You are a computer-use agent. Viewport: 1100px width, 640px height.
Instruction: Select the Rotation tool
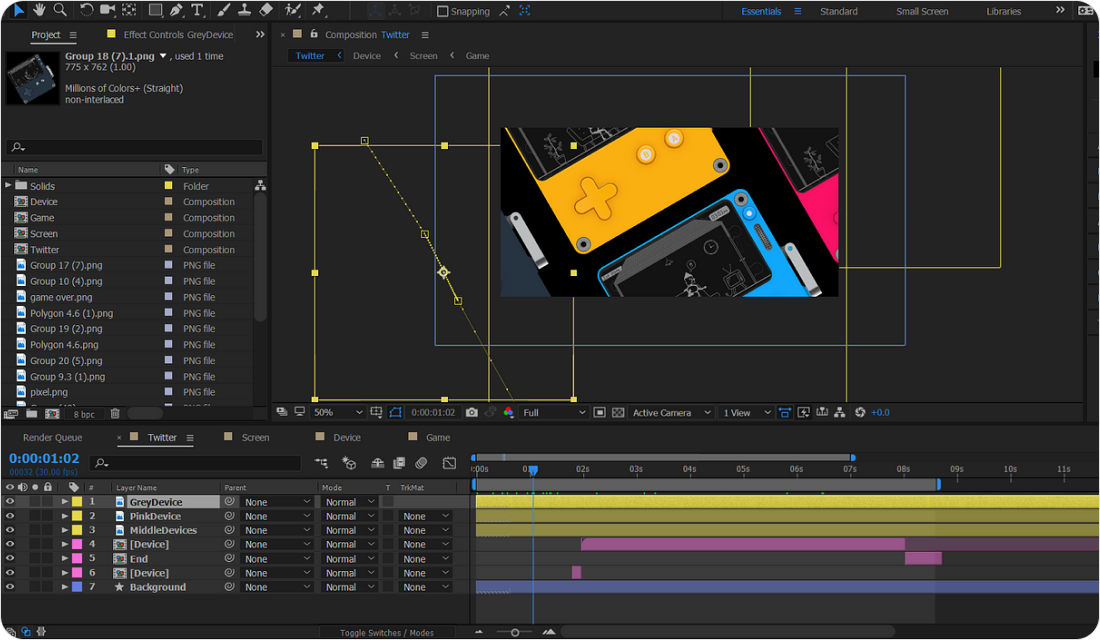[86, 10]
